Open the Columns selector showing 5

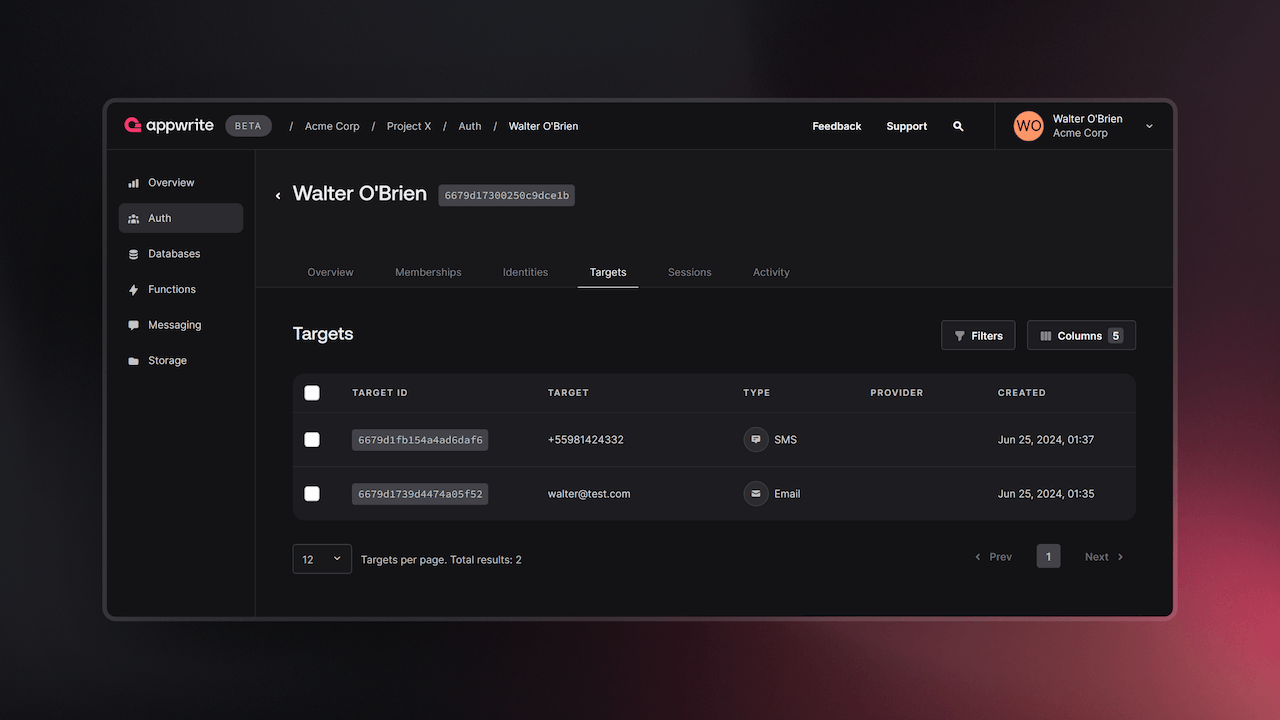pos(1081,335)
